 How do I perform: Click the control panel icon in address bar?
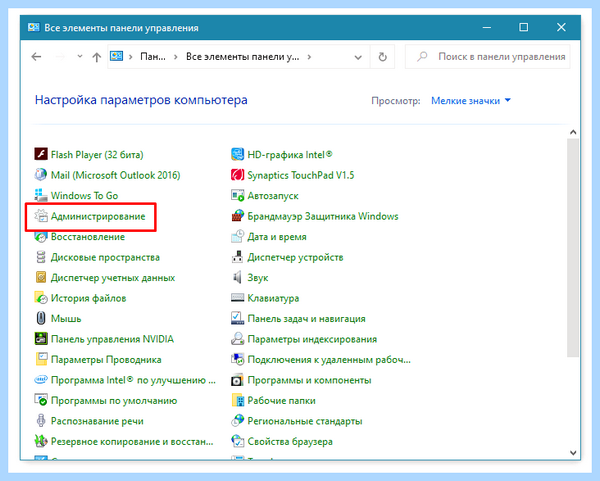pyautogui.click(x=116, y=57)
